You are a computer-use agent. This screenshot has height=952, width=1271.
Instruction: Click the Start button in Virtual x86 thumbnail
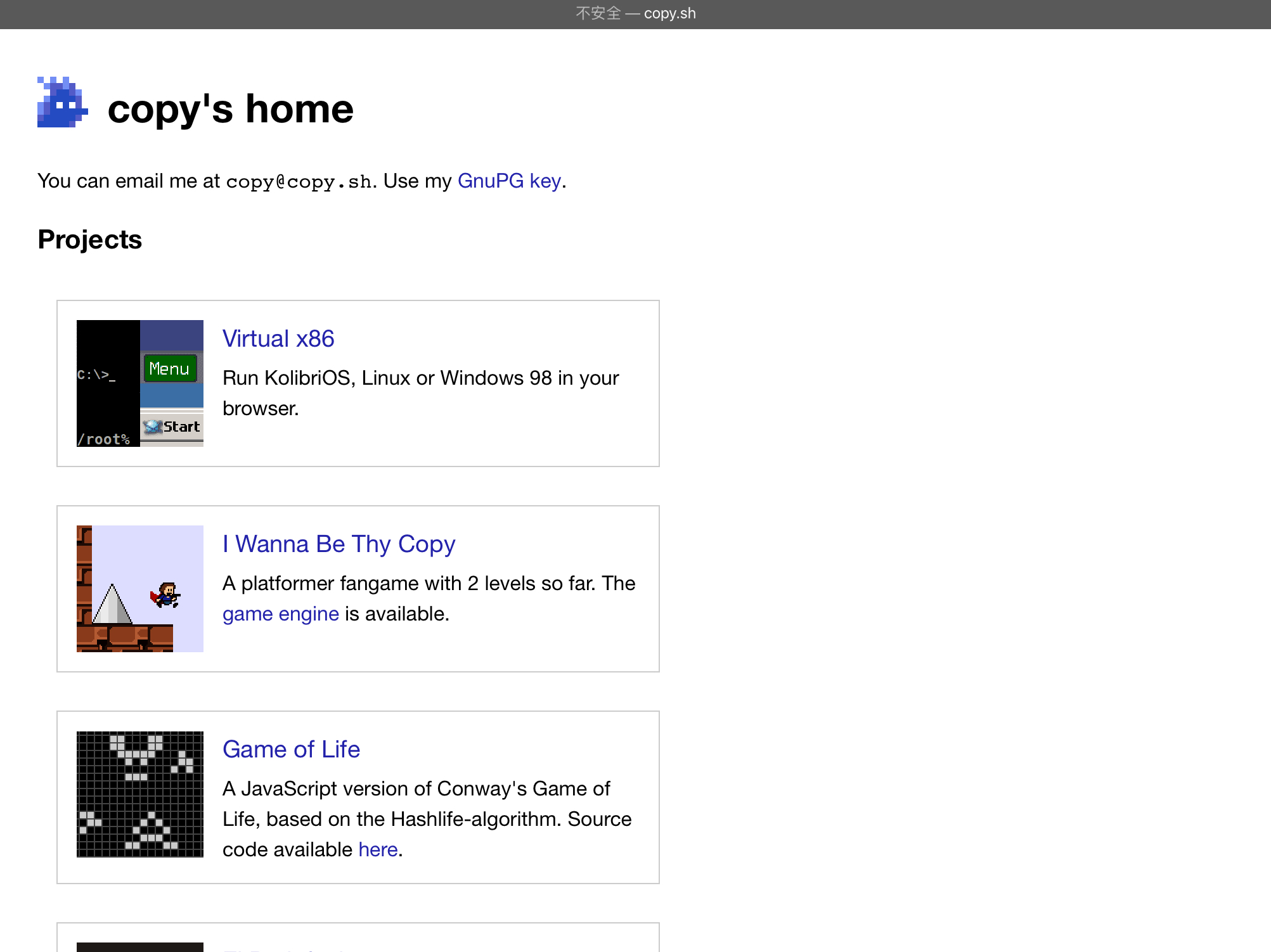pos(172,427)
